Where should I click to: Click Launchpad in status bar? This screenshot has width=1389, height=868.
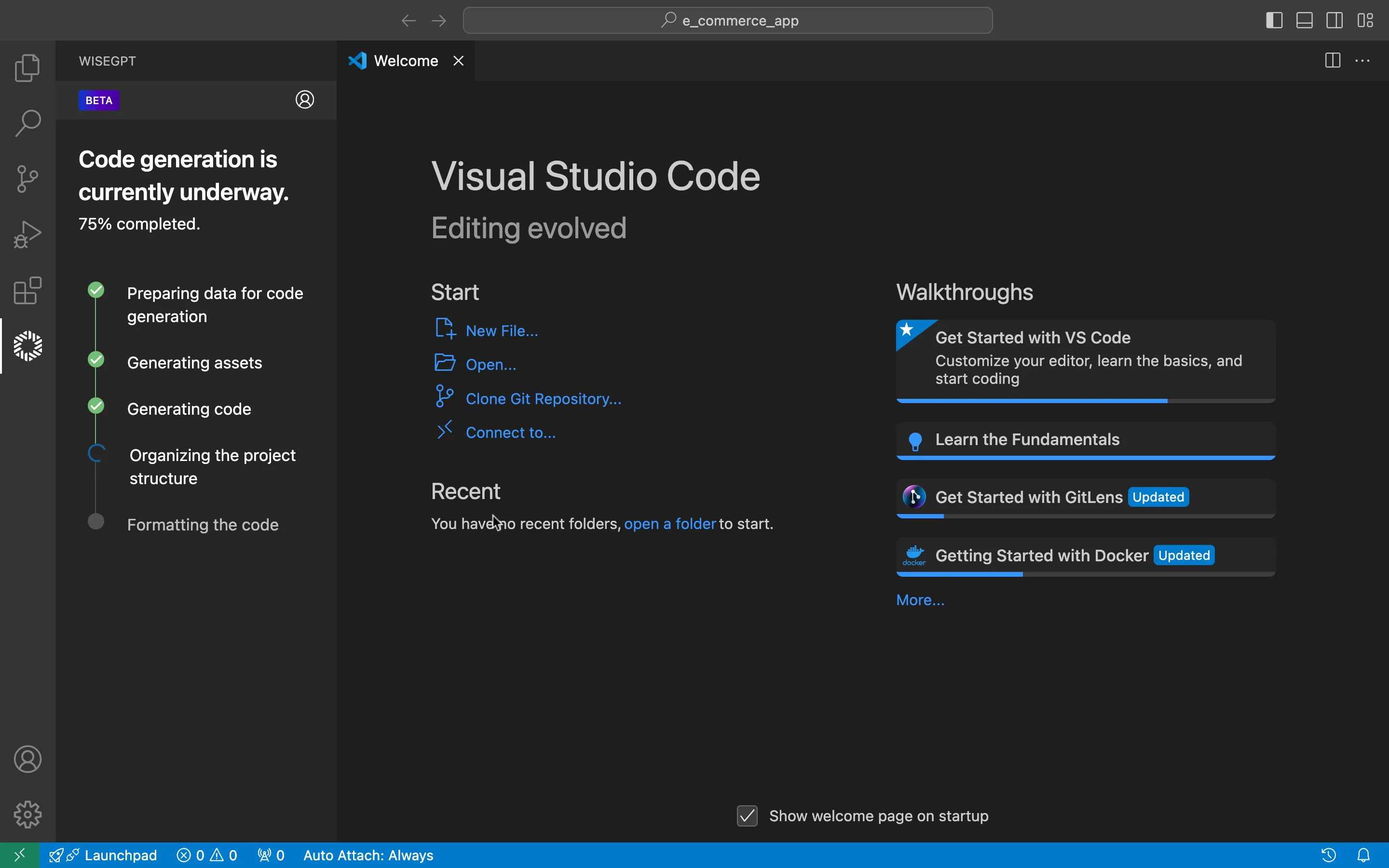coord(103,855)
